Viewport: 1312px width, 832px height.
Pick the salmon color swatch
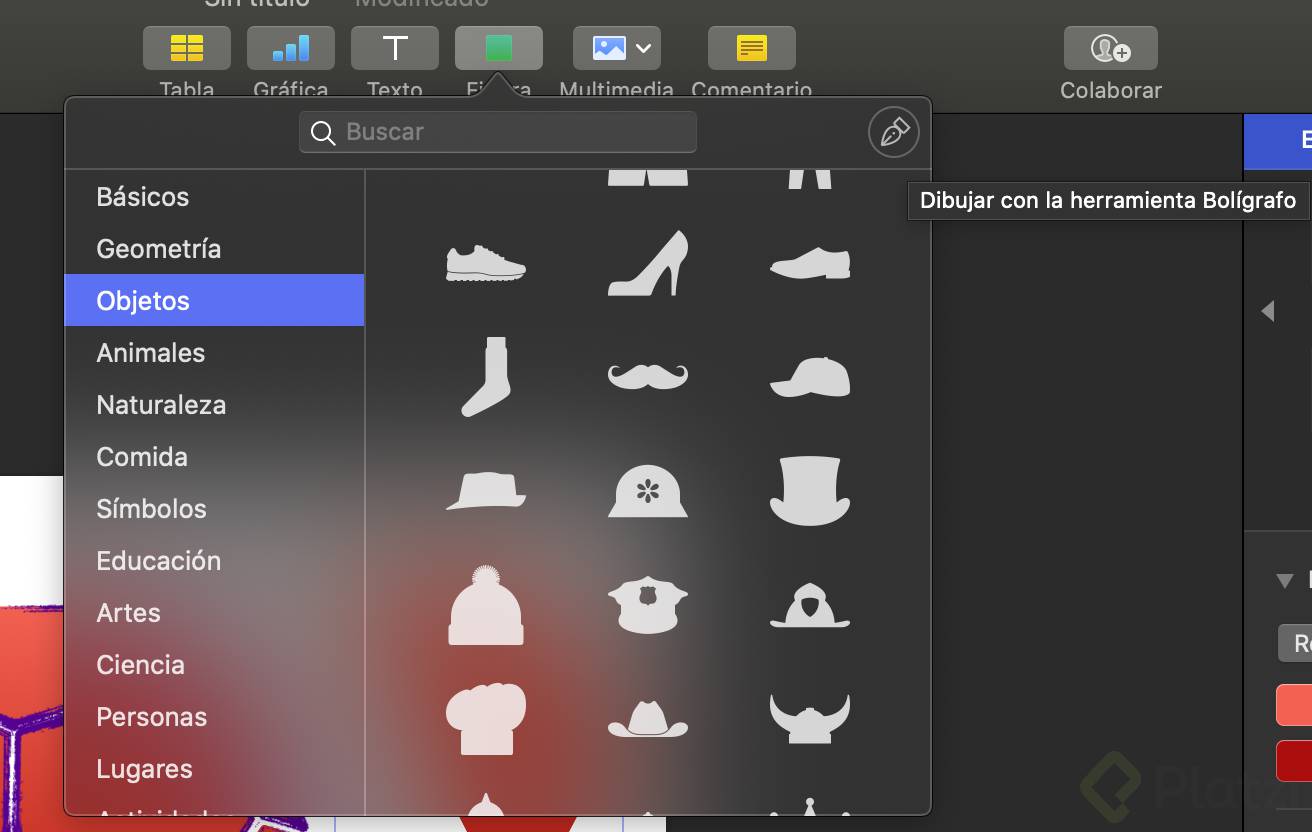click(x=1295, y=704)
